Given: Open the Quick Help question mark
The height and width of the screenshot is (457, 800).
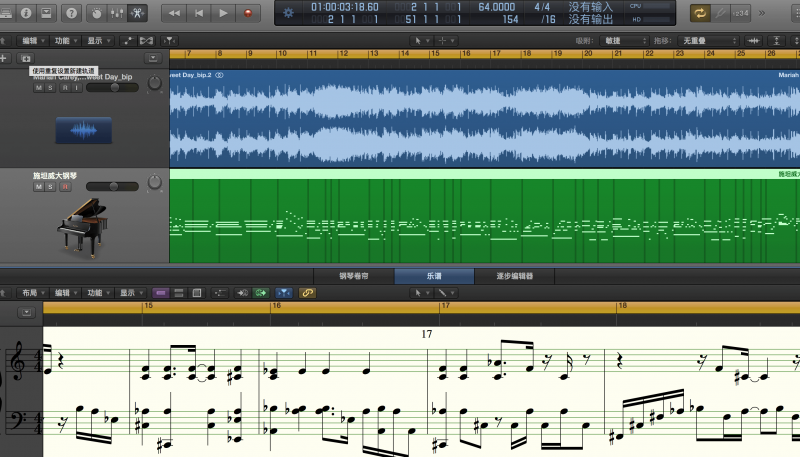Looking at the screenshot, I should (x=71, y=13).
